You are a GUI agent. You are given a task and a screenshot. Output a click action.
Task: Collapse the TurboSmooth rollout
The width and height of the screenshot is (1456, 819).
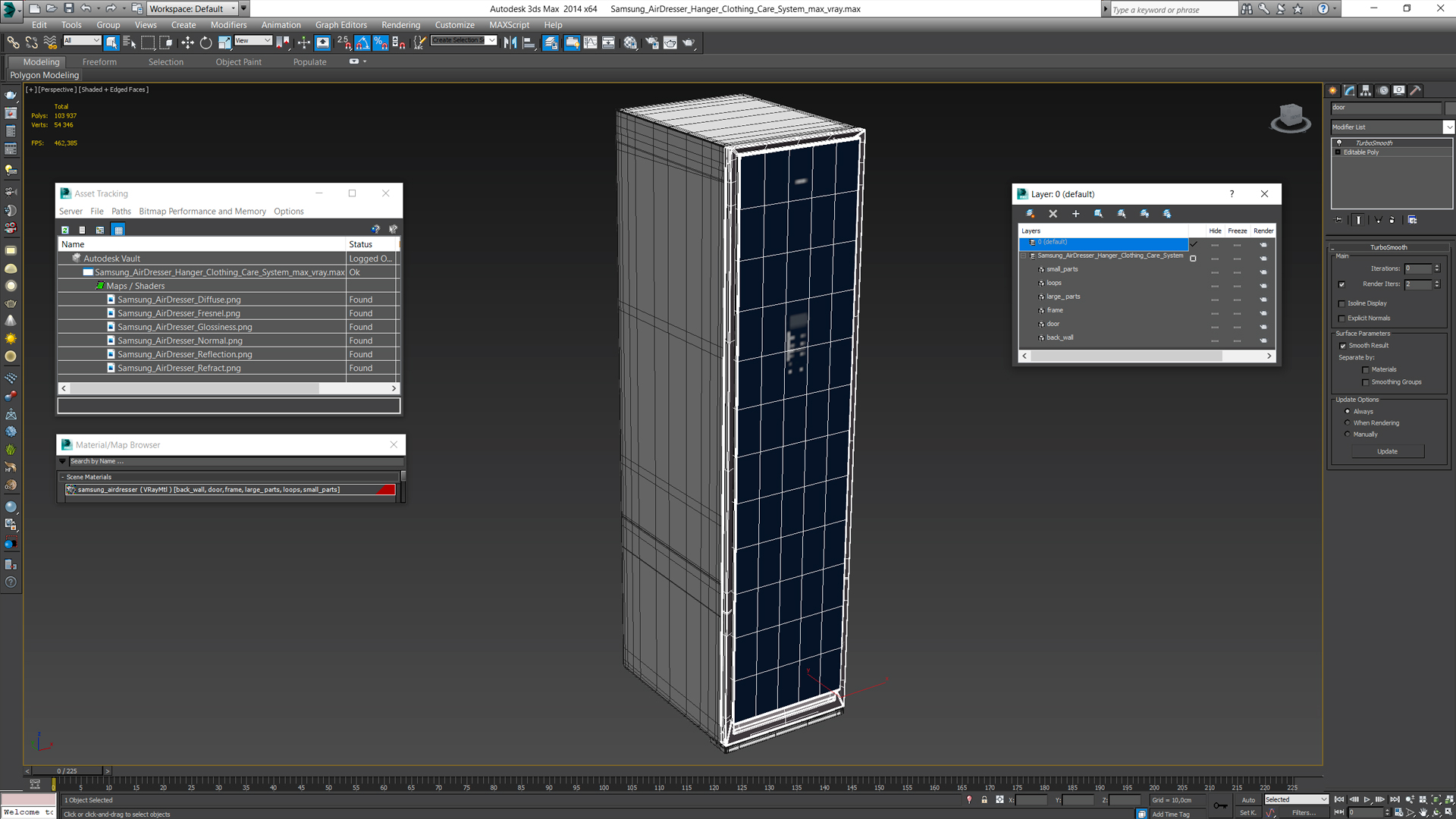[1388, 248]
